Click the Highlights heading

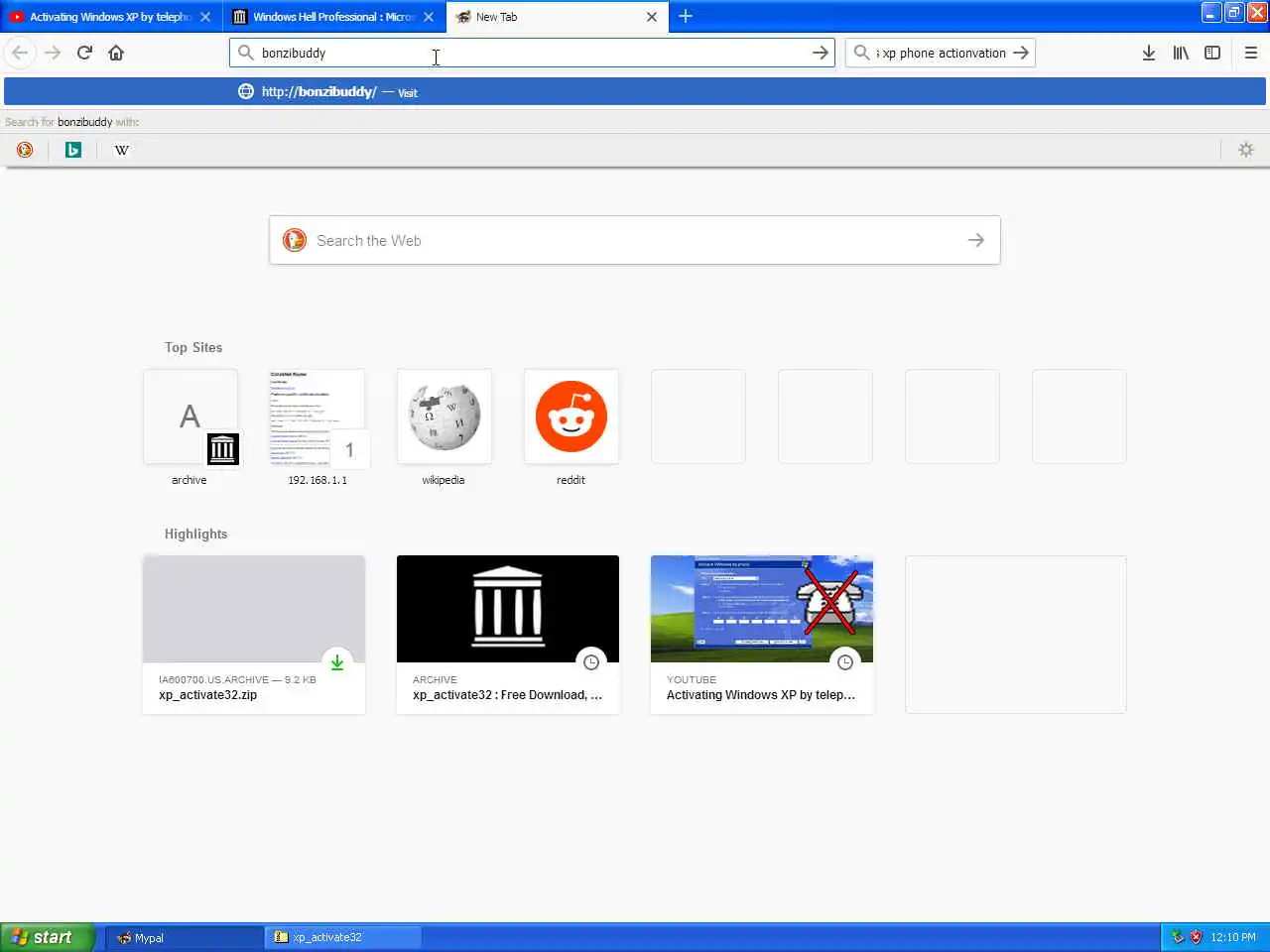click(x=195, y=534)
